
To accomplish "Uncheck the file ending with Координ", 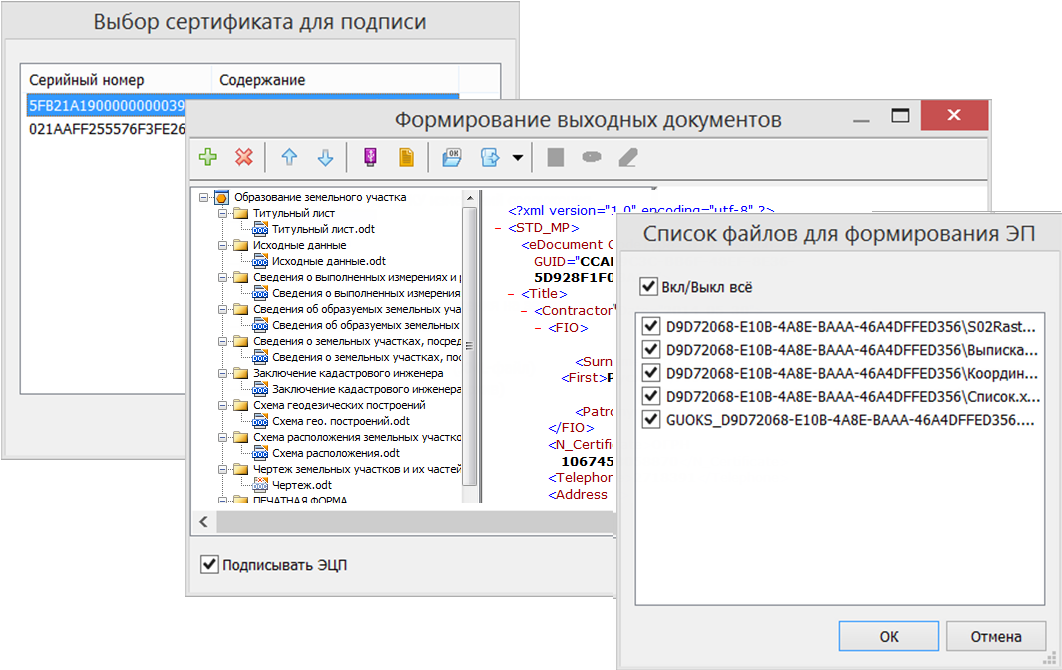I will (651, 373).
